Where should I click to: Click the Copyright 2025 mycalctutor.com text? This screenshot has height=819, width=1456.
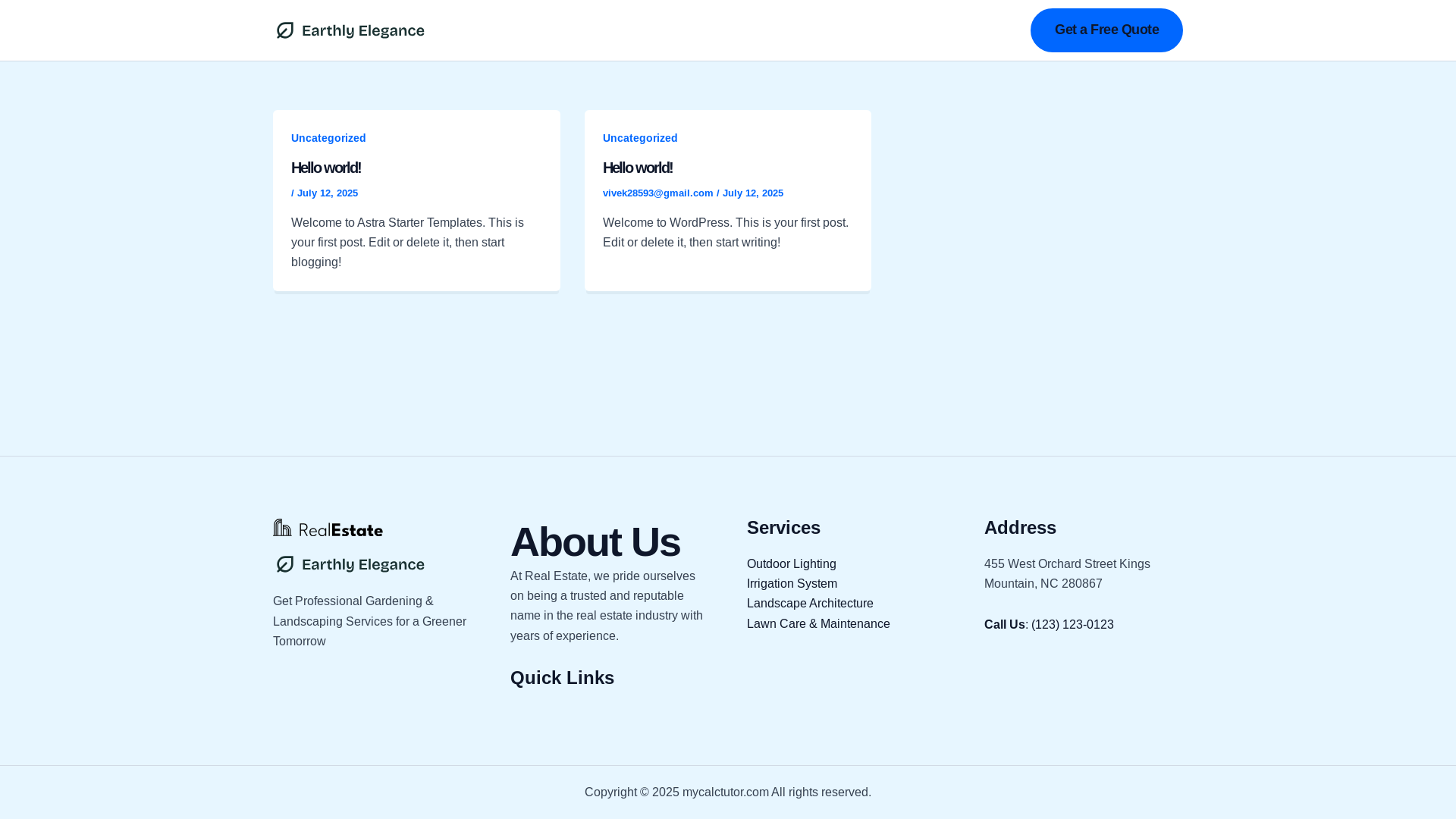[x=728, y=792]
